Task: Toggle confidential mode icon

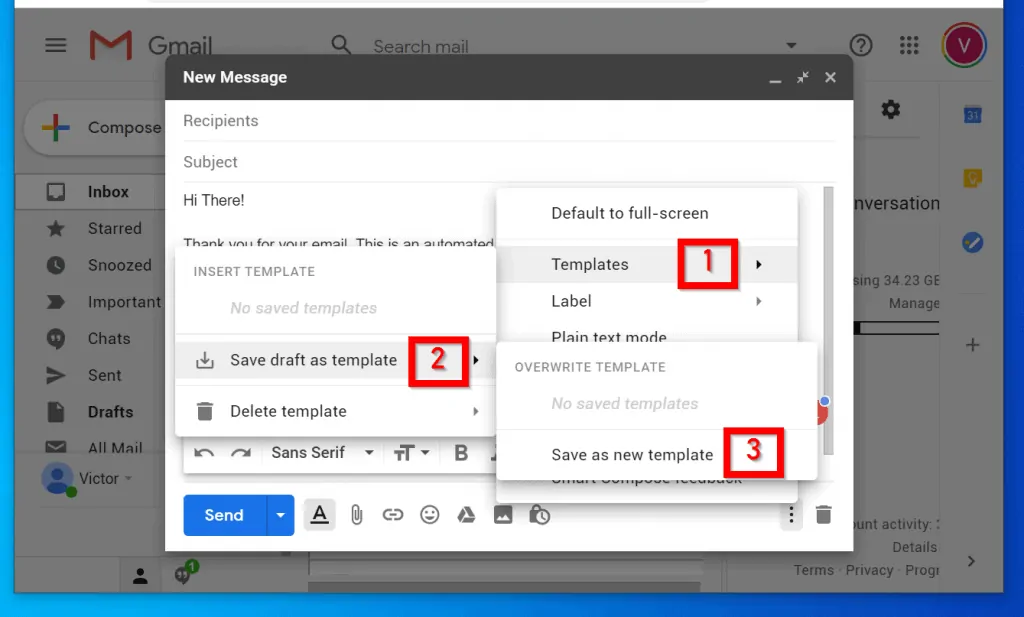Action: coord(540,515)
